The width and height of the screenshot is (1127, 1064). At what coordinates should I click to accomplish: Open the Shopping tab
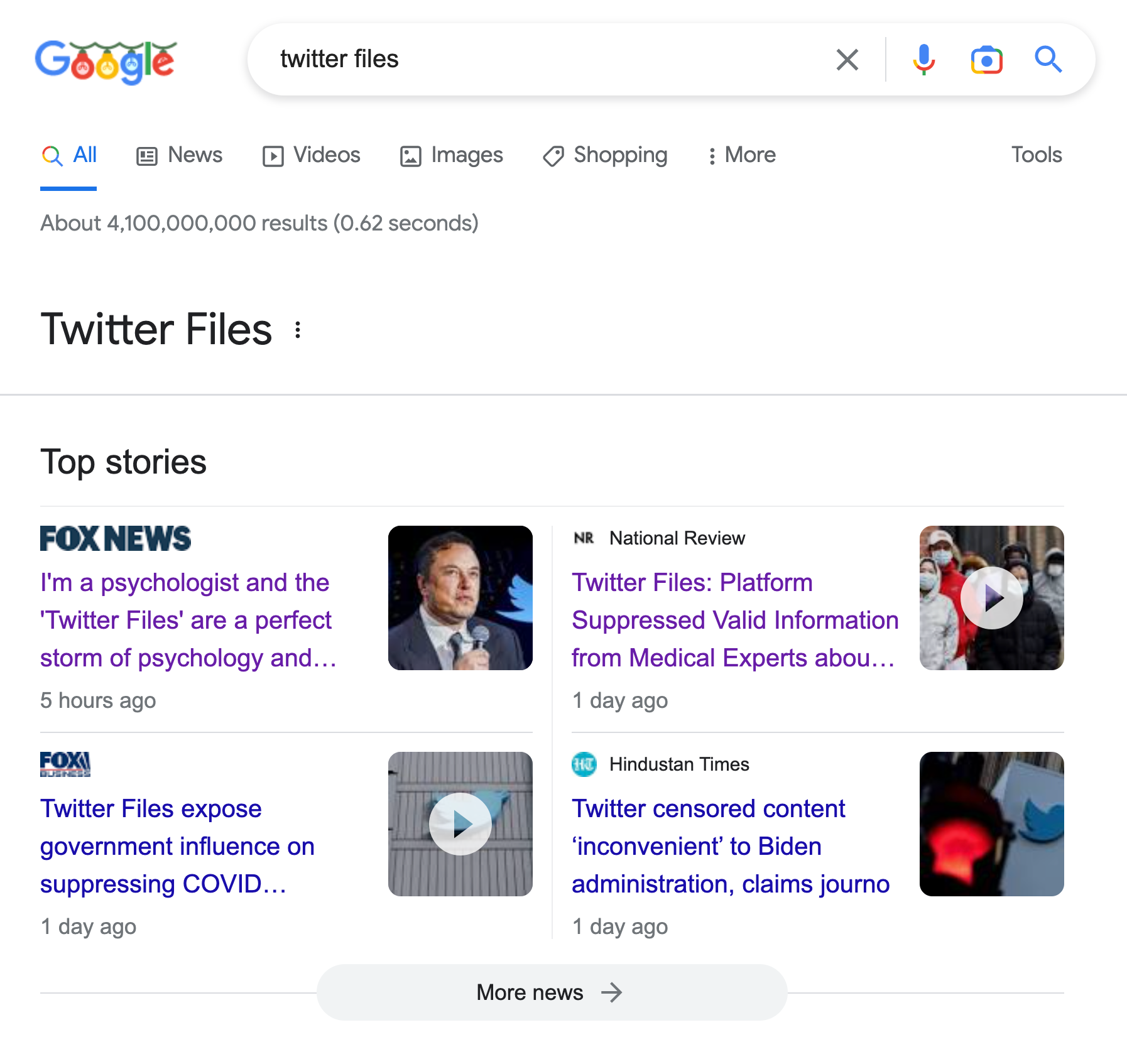605,155
